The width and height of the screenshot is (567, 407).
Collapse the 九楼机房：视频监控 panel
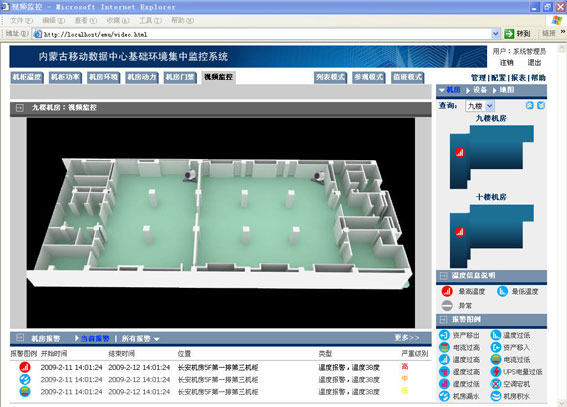point(20,108)
